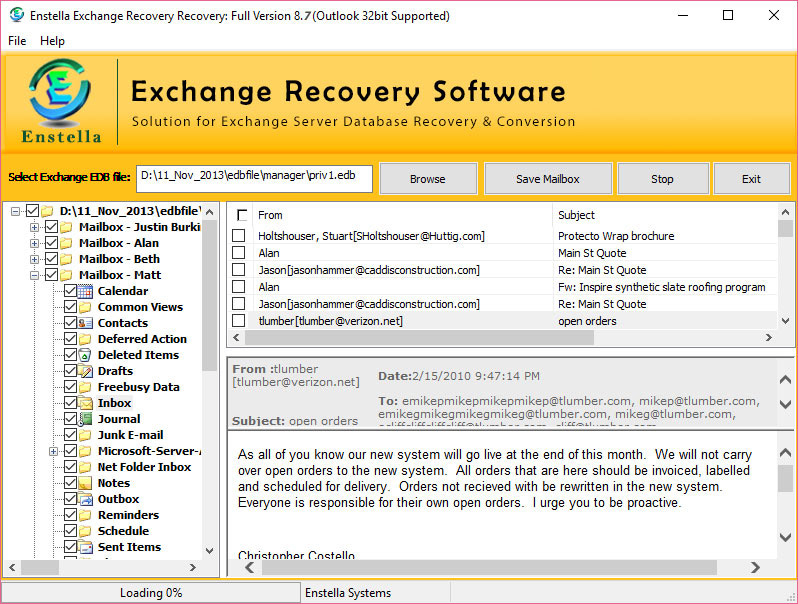The width and height of the screenshot is (798, 604).
Task: Click the Notes icon in tree
Action: tap(86, 483)
